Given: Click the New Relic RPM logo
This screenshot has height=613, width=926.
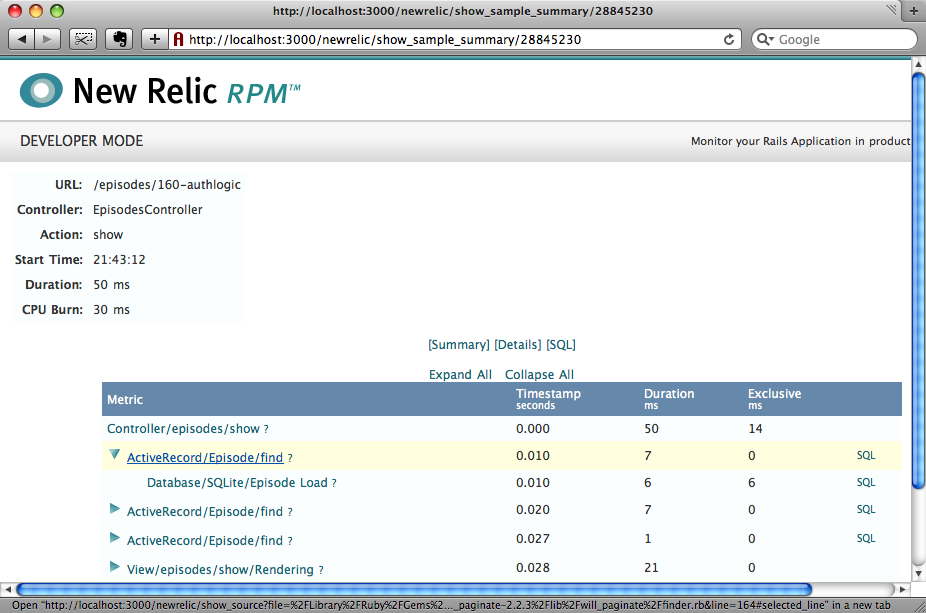Looking at the screenshot, I should (160, 90).
